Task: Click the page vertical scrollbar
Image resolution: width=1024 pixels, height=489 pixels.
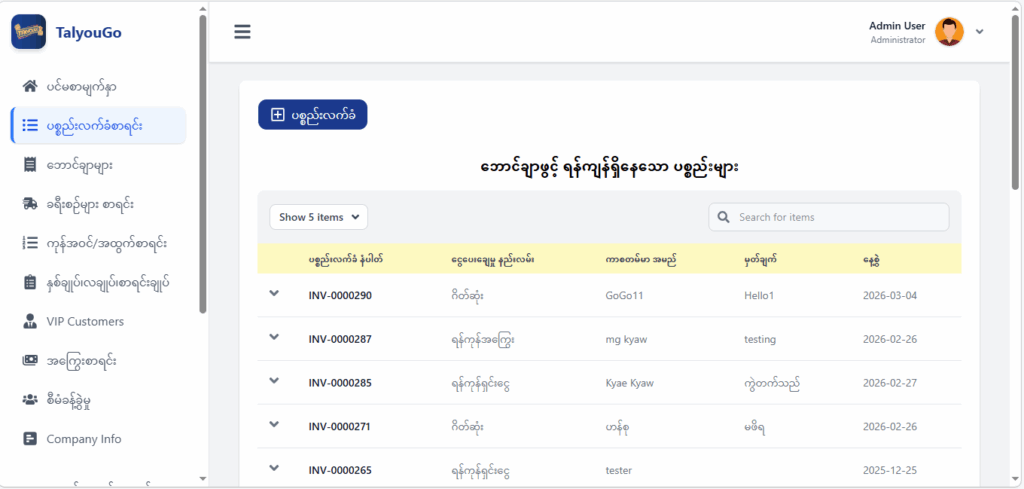Action: coord(1016,100)
